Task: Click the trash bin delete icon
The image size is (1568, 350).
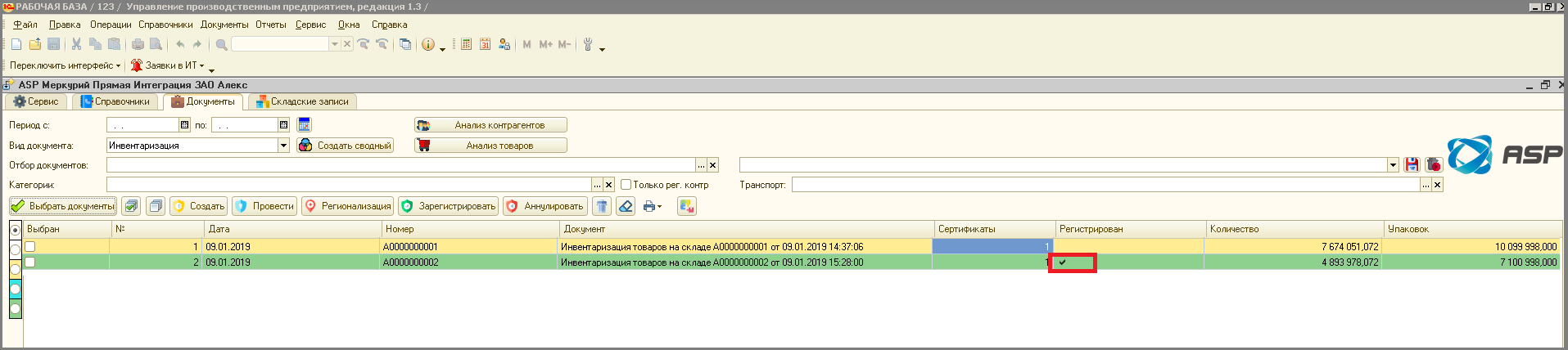Action: point(602,206)
